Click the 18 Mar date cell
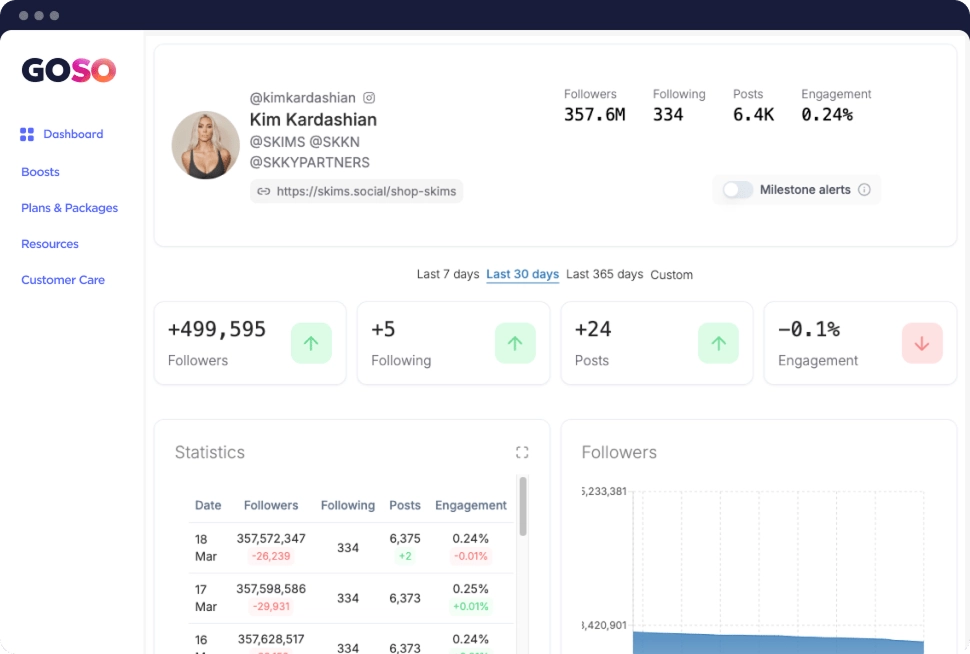970x654 pixels. [x=205, y=548]
